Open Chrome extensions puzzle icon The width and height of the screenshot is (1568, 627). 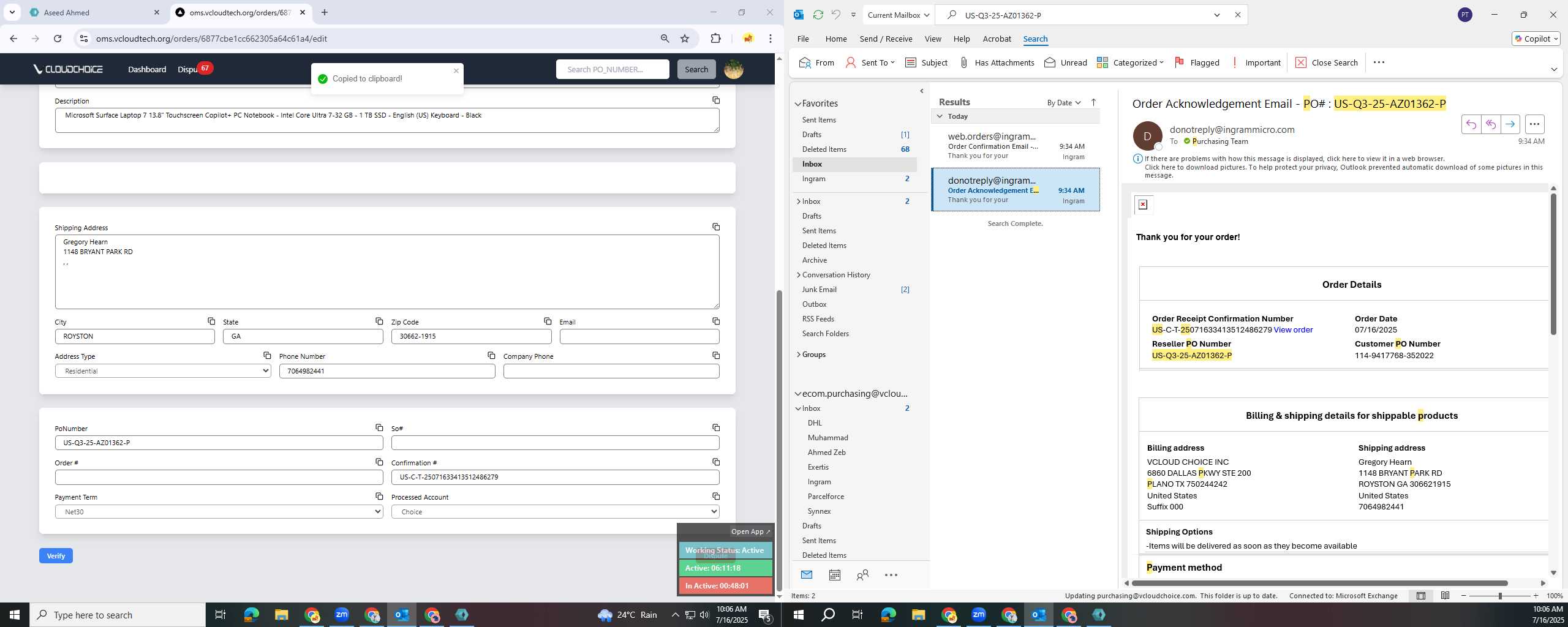[715, 39]
